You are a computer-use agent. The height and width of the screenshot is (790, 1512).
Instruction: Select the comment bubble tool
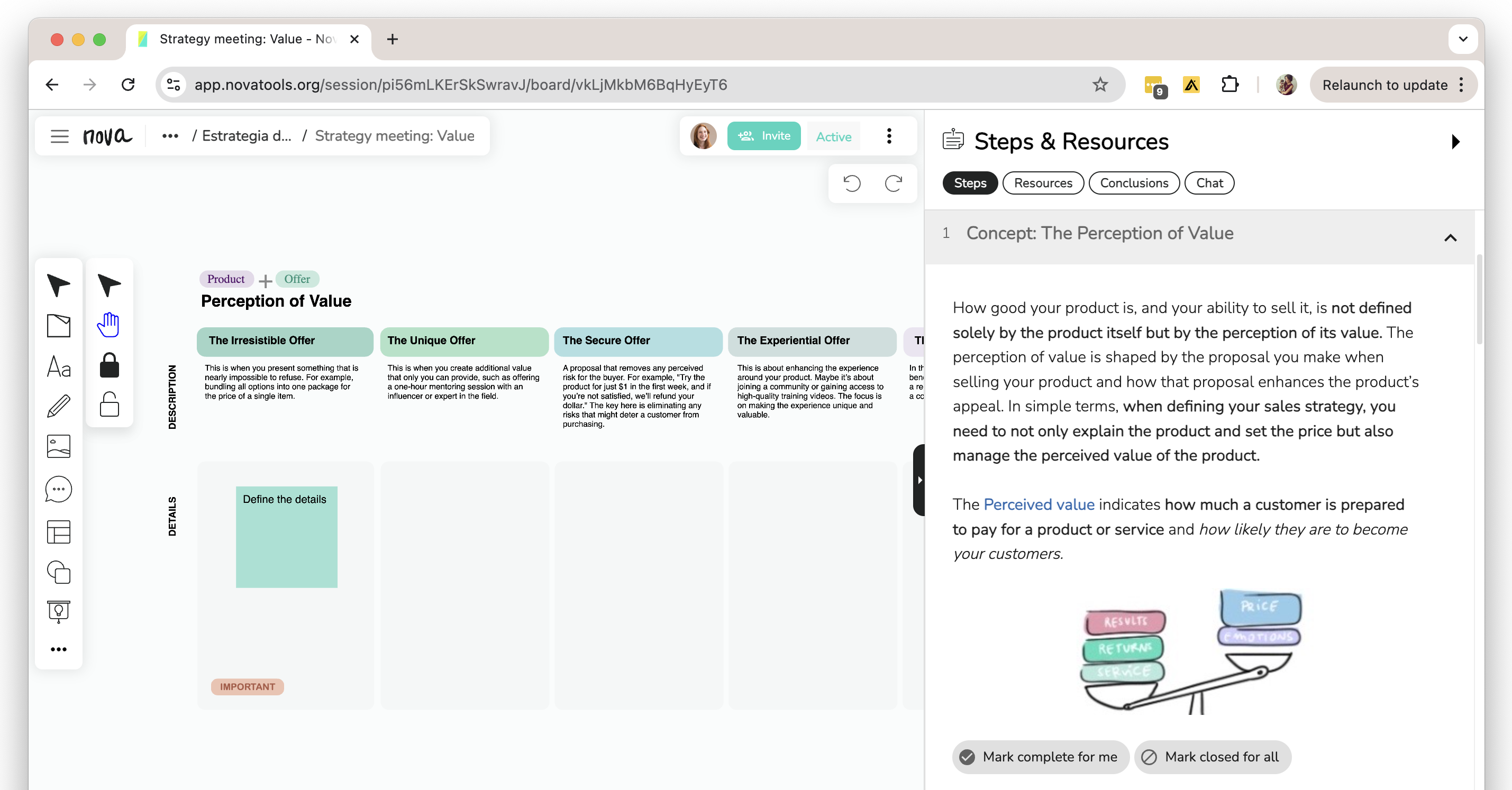pos(58,489)
